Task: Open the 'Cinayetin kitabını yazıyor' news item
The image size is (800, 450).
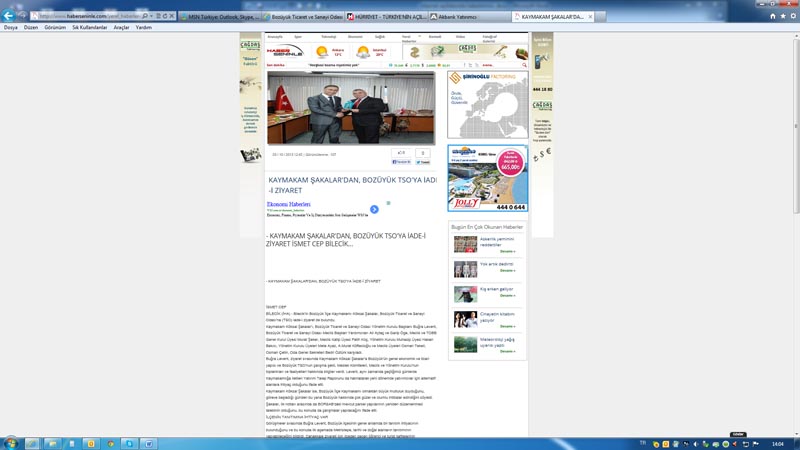Action: 487,319
